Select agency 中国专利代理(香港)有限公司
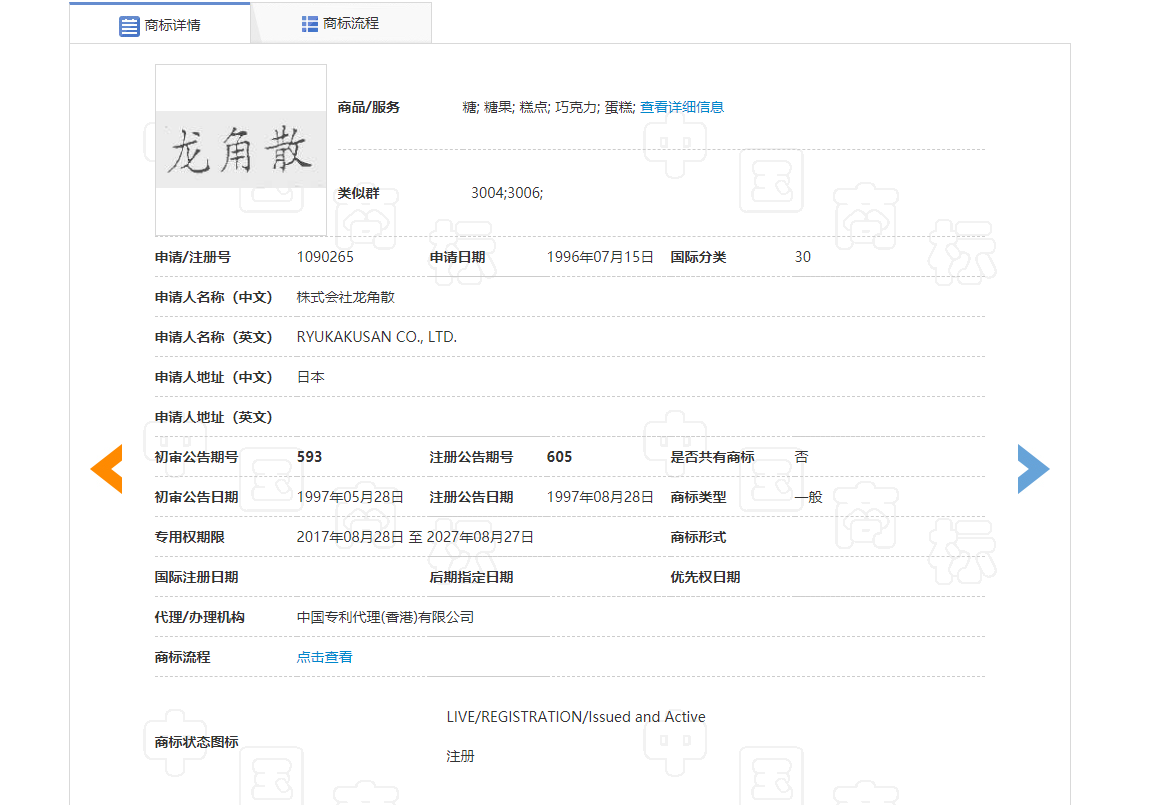 [385, 616]
